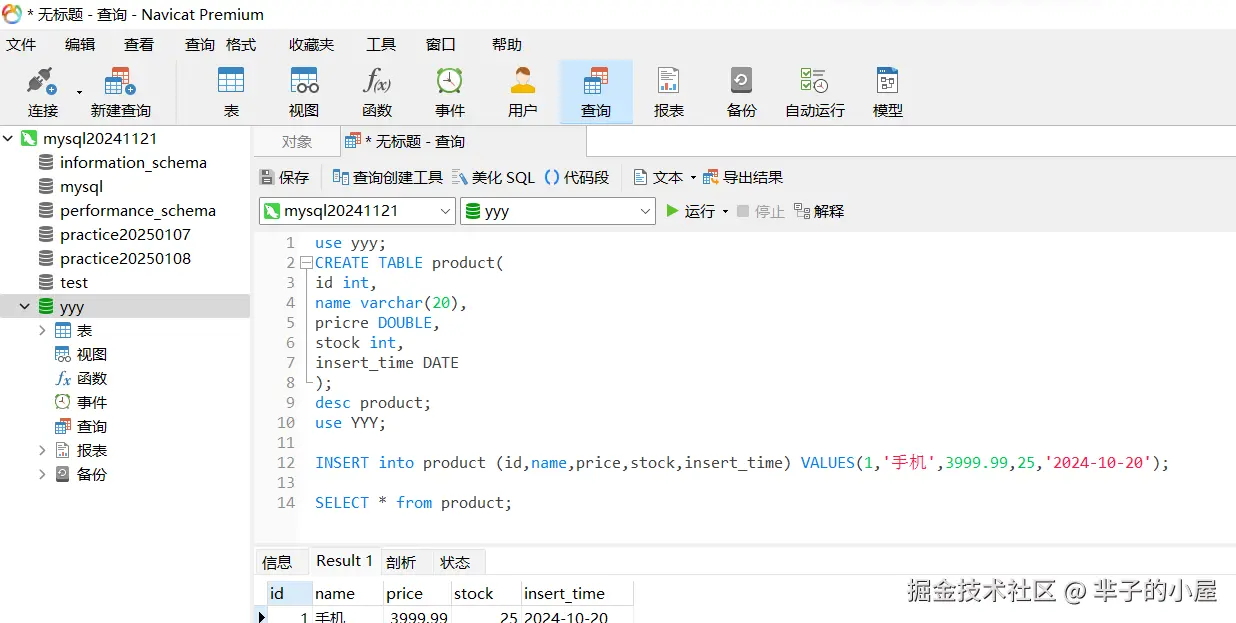The height and width of the screenshot is (623, 1236).
Task: Collapse the yyy database tree node
Action: 25,306
